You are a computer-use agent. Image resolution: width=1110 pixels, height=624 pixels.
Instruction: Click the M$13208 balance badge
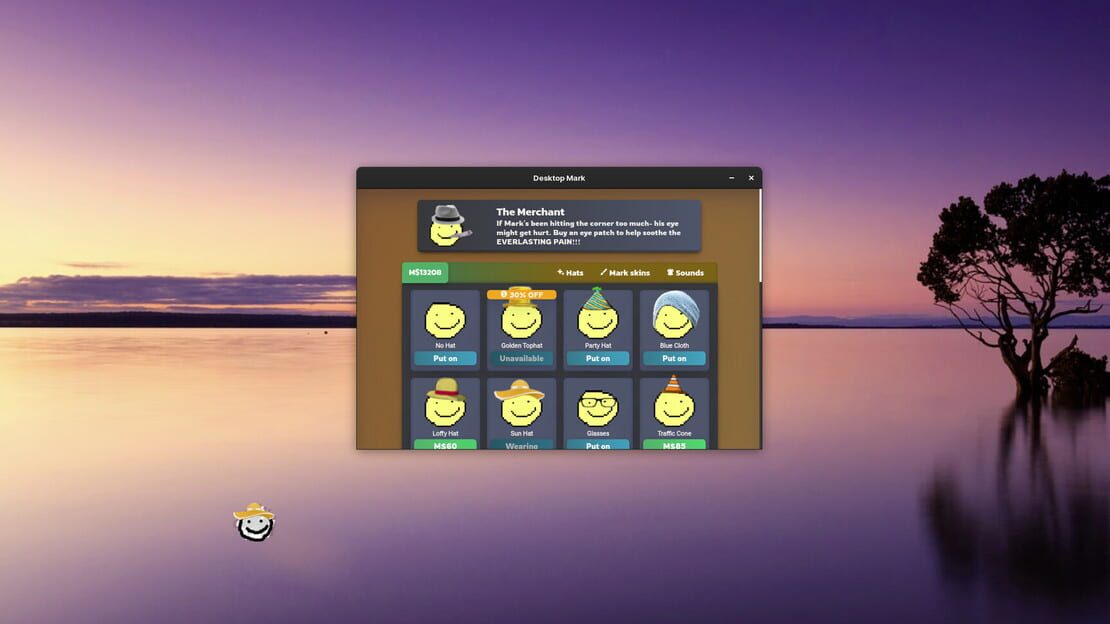click(x=425, y=273)
